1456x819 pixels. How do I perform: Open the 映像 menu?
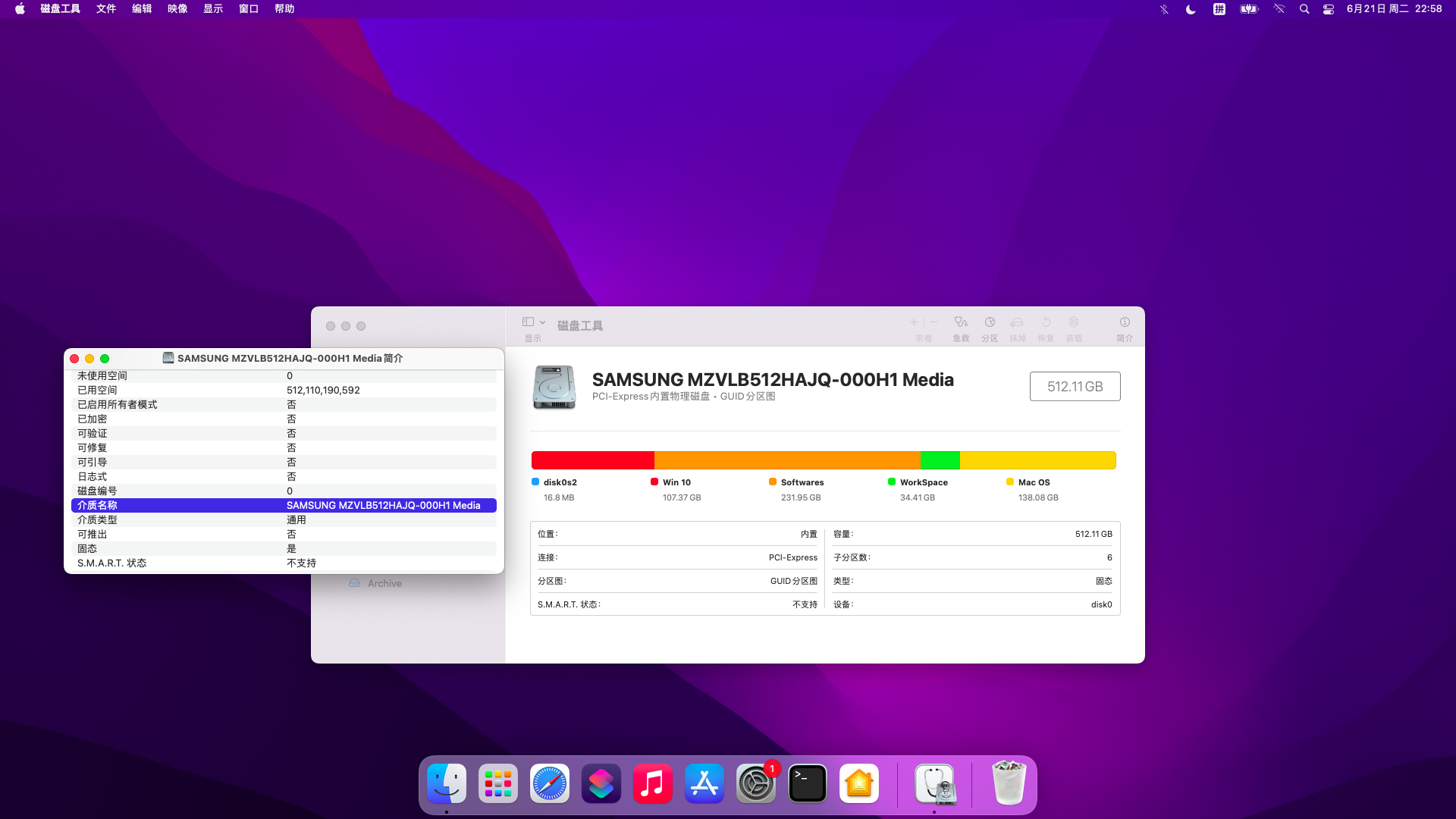tap(177, 9)
